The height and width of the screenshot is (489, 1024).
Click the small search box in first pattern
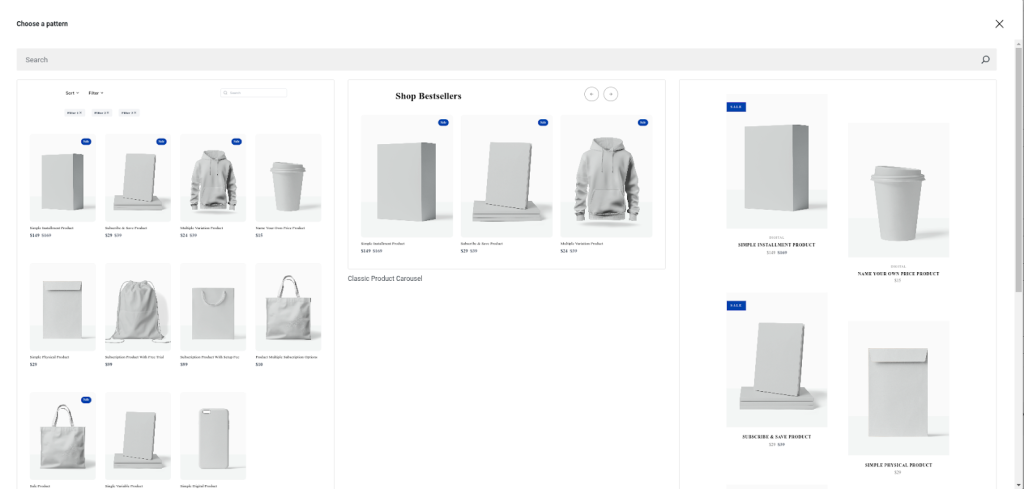(x=254, y=93)
